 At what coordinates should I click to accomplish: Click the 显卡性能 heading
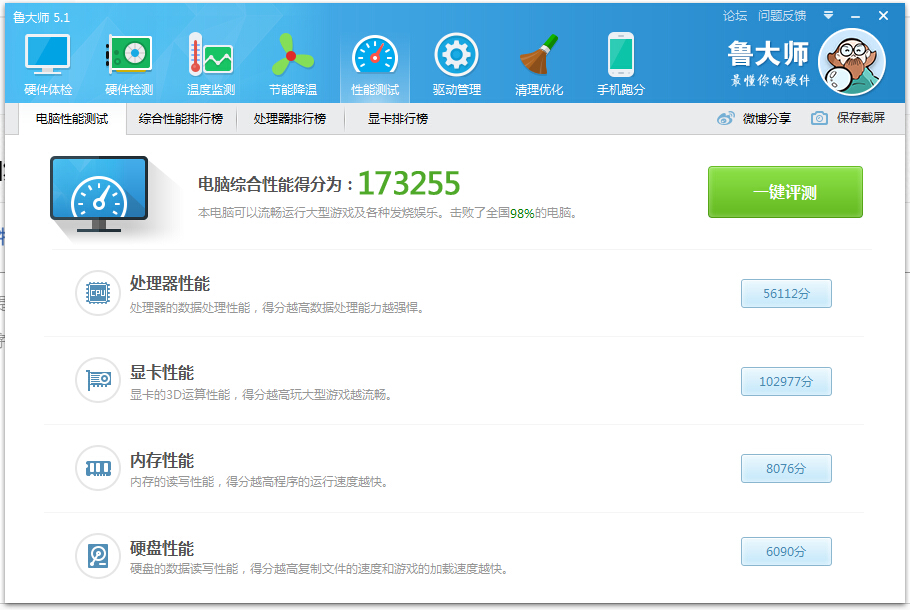(x=162, y=372)
